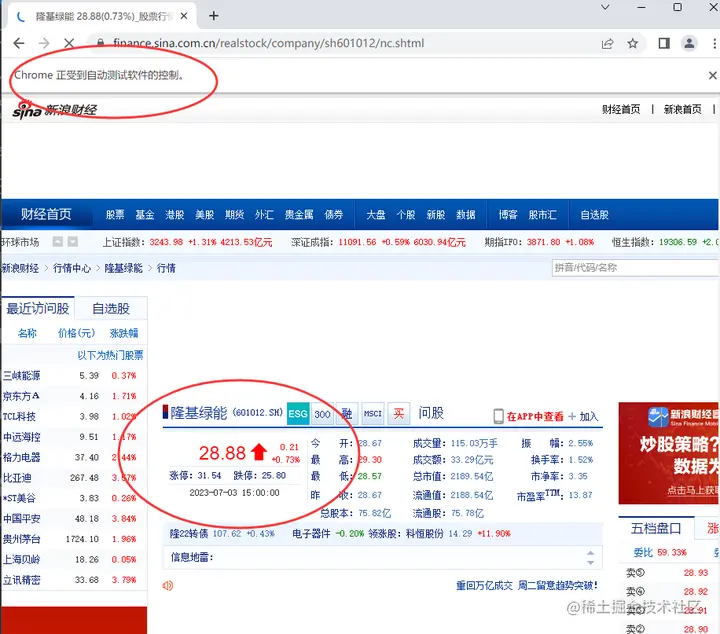This screenshot has height=634, width=720.
Task: Select 京东方A in hot stocks list
Action: point(21,396)
